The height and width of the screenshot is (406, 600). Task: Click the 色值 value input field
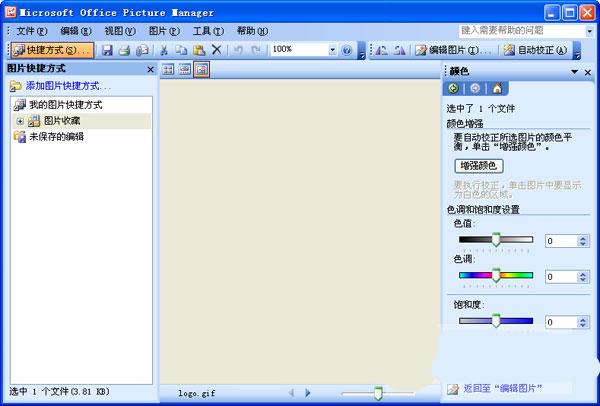click(561, 241)
